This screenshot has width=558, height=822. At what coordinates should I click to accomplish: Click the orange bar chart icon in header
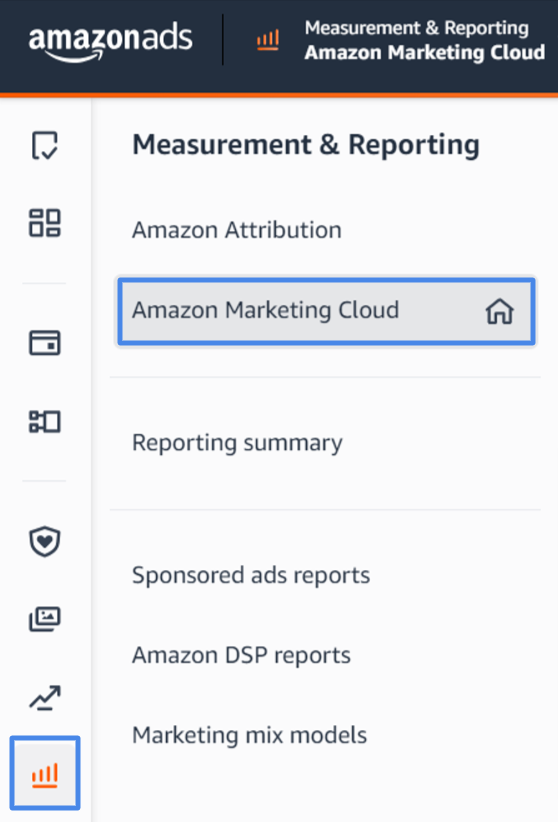[268, 40]
